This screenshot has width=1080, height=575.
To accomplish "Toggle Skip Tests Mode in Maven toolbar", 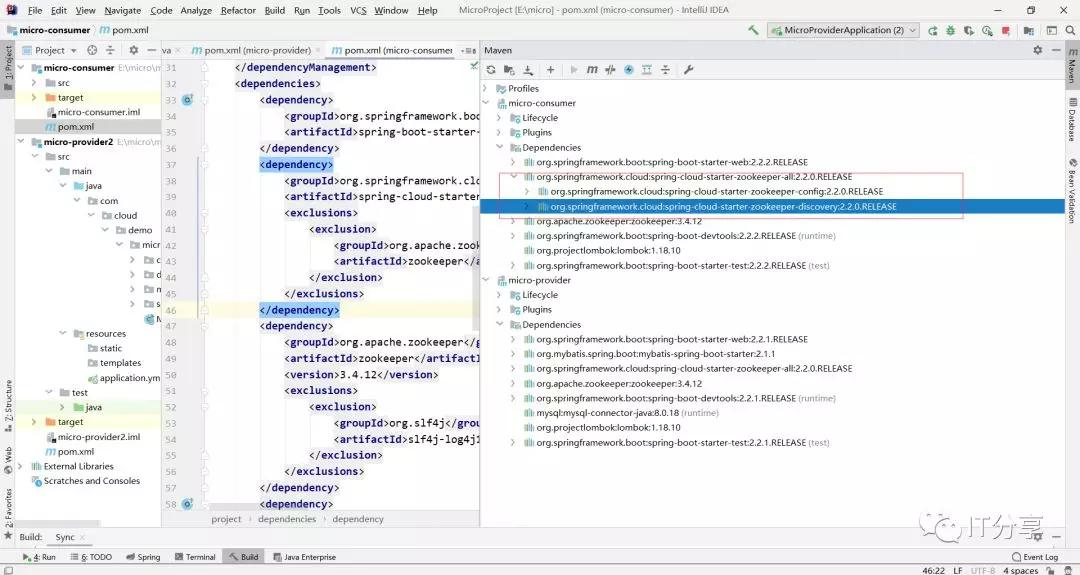I will click(x=629, y=70).
